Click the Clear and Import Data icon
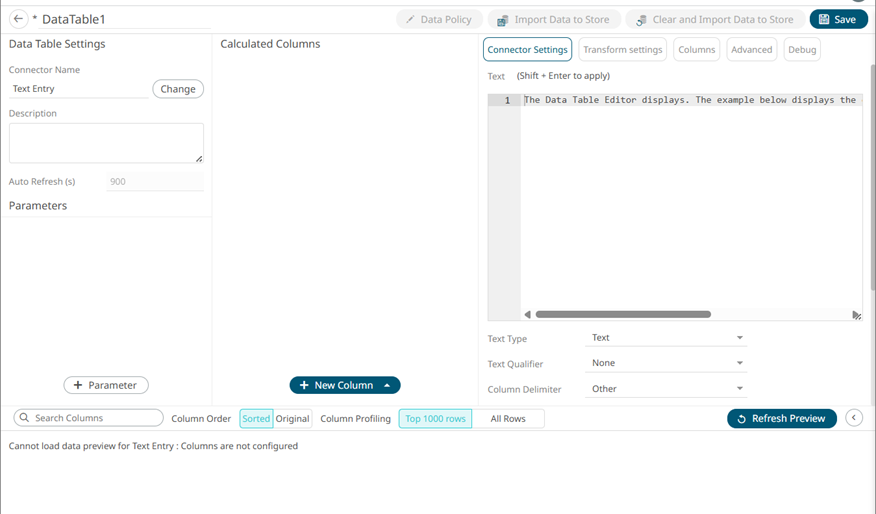 click(641, 20)
